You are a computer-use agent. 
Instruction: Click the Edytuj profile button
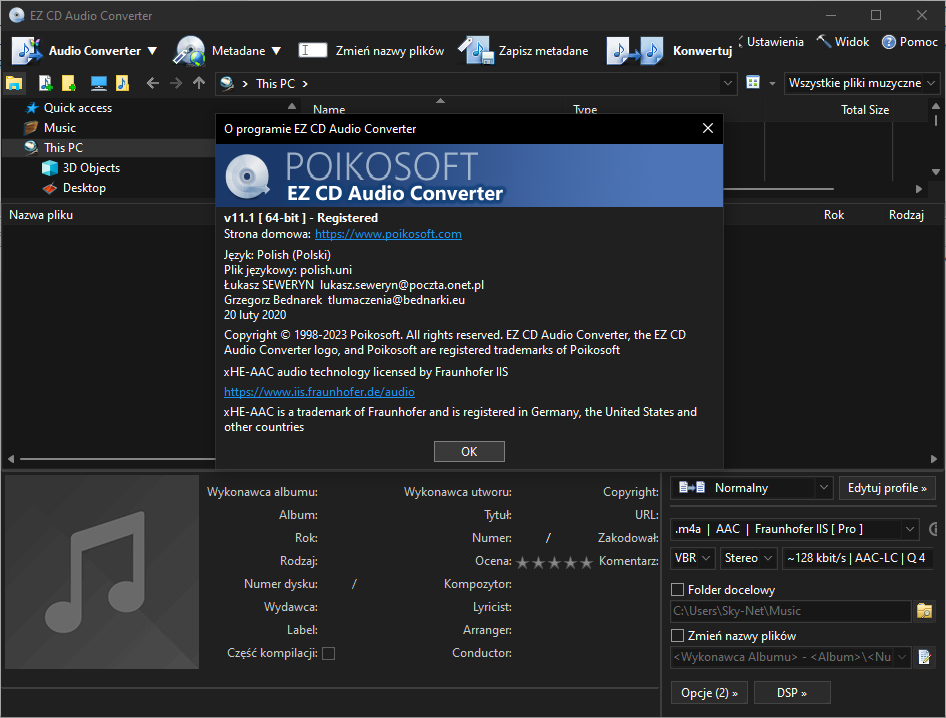tap(887, 488)
